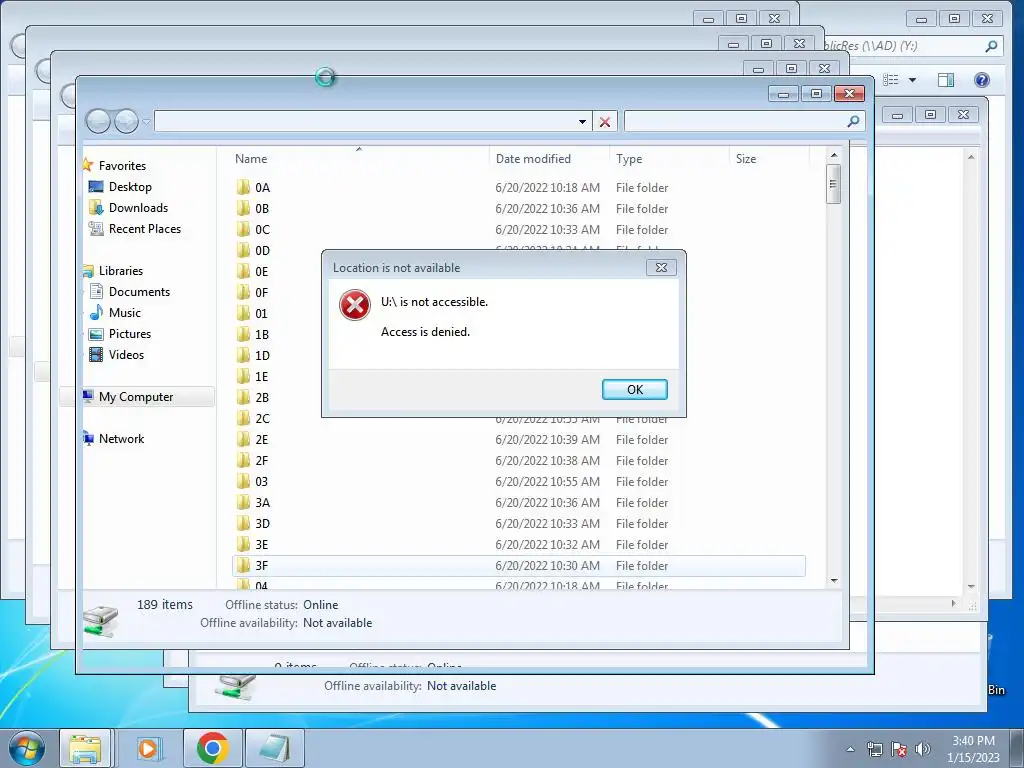
Task: Select folder 1D
Action: point(262,355)
